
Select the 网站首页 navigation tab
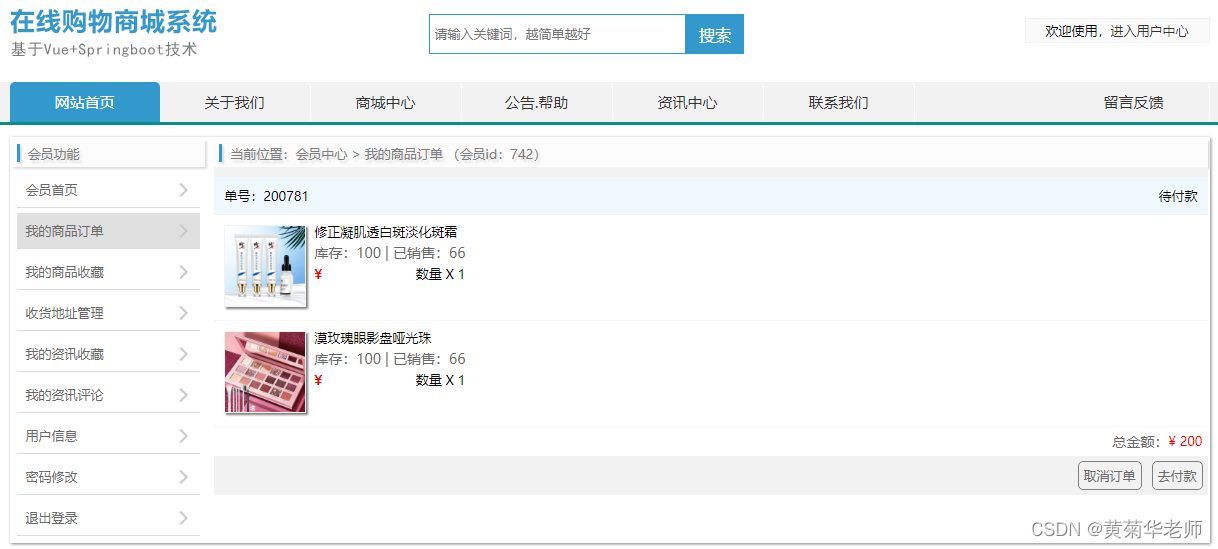click(x=85, y=102)
